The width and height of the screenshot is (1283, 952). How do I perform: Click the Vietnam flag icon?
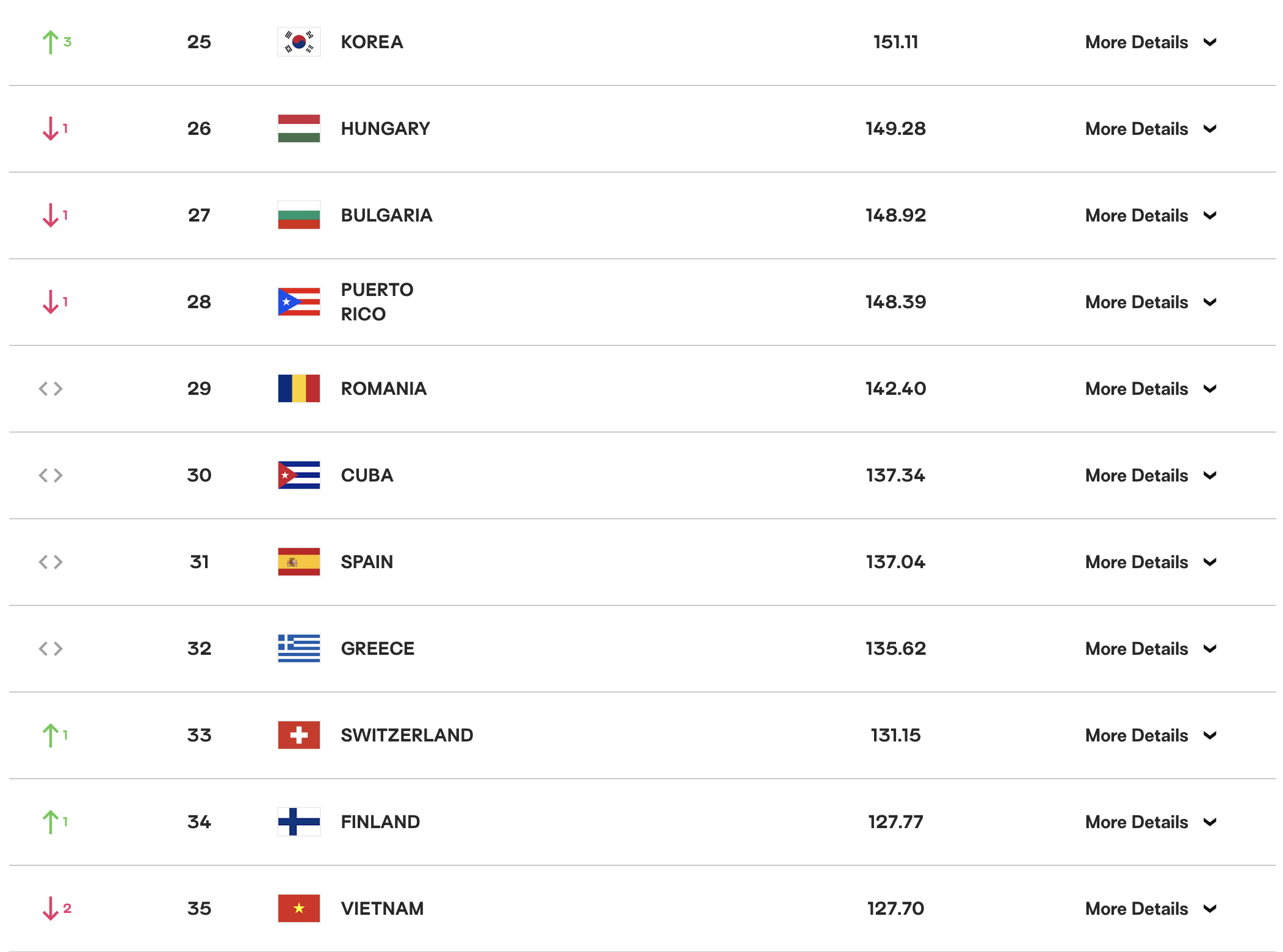click(298, 909)
